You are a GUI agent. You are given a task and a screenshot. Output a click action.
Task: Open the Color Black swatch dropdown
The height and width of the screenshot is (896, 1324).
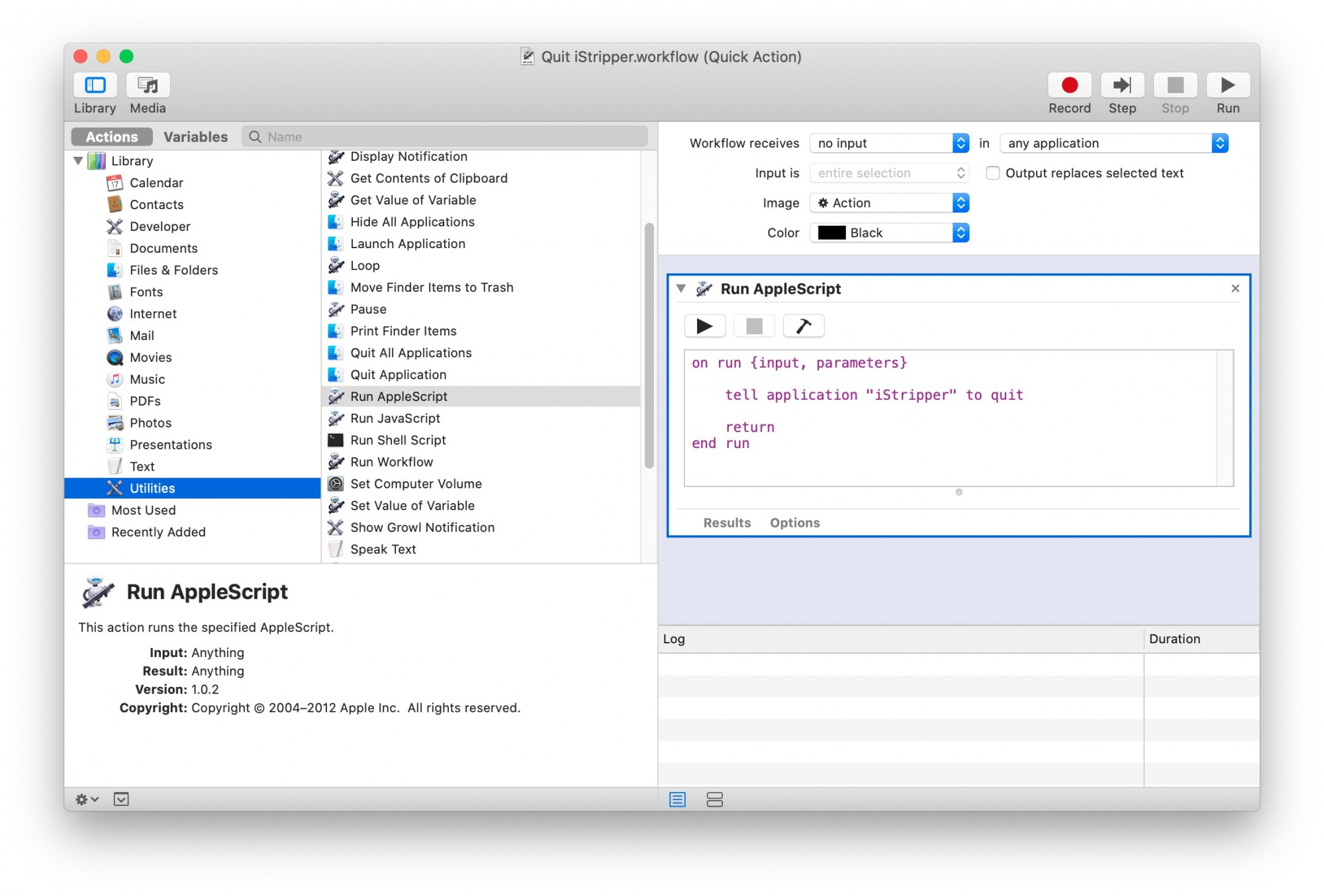click(x=889, y=232)
